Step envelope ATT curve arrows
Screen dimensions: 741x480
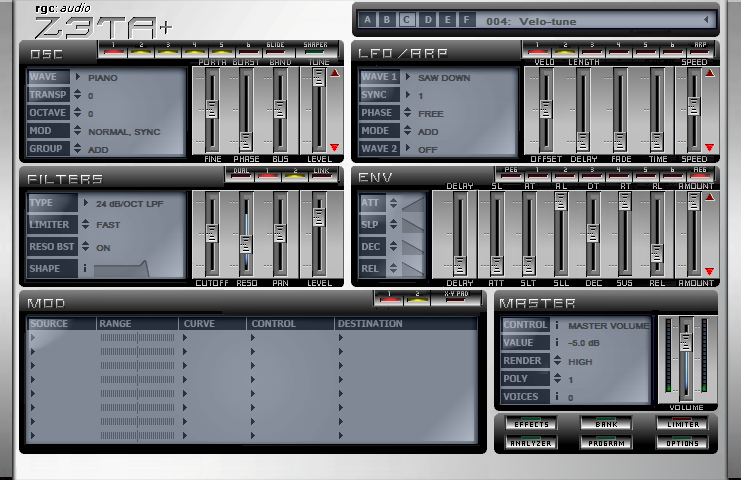pyautogui.click(x=394, y=203)
